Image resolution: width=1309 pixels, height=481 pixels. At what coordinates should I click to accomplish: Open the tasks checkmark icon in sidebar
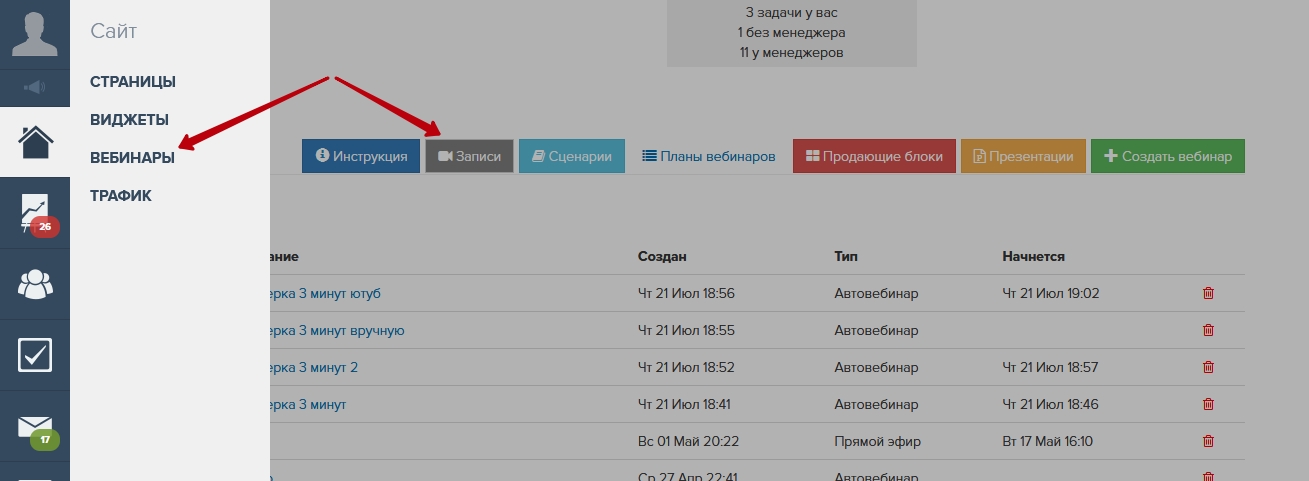click(35, 355)
